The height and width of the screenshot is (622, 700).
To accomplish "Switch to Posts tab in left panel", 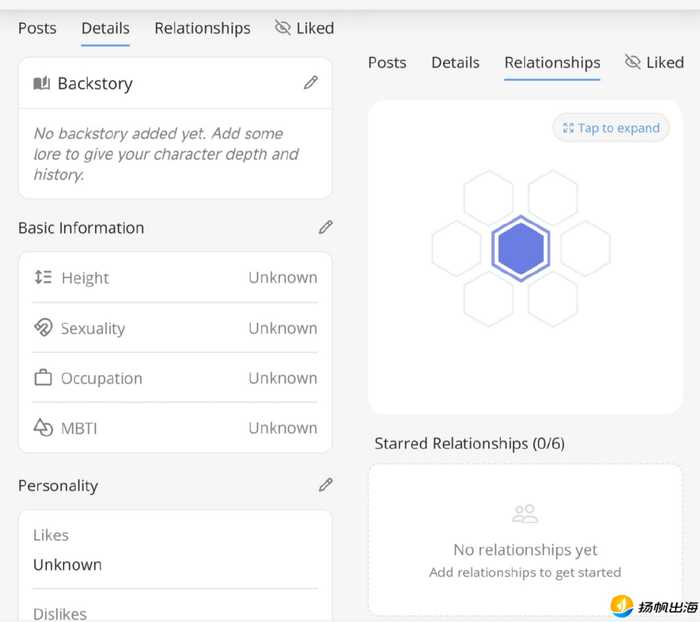I will (37, 28).
